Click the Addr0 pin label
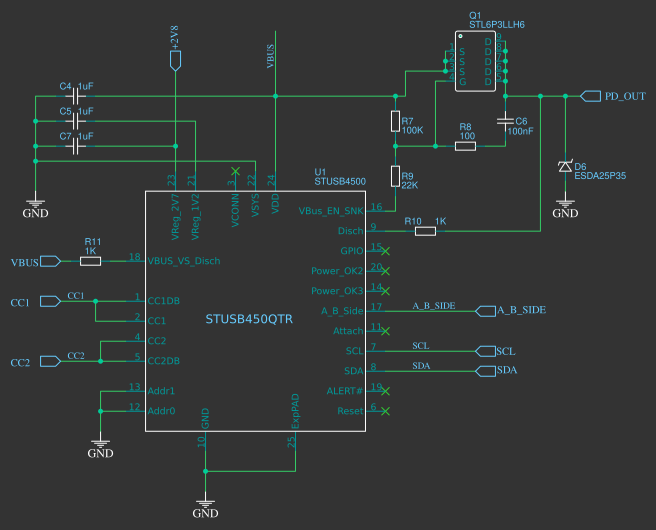The height and width of the screenshot is (530, 656). 161,411
